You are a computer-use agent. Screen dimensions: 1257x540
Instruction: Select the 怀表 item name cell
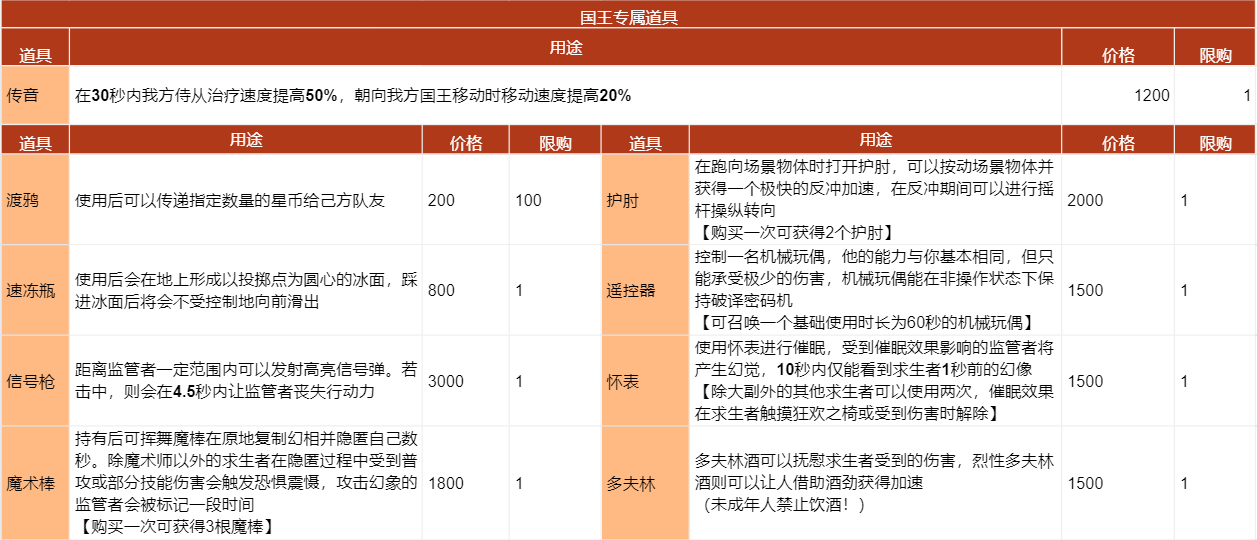pyautogui.click(x=645, y=381)
